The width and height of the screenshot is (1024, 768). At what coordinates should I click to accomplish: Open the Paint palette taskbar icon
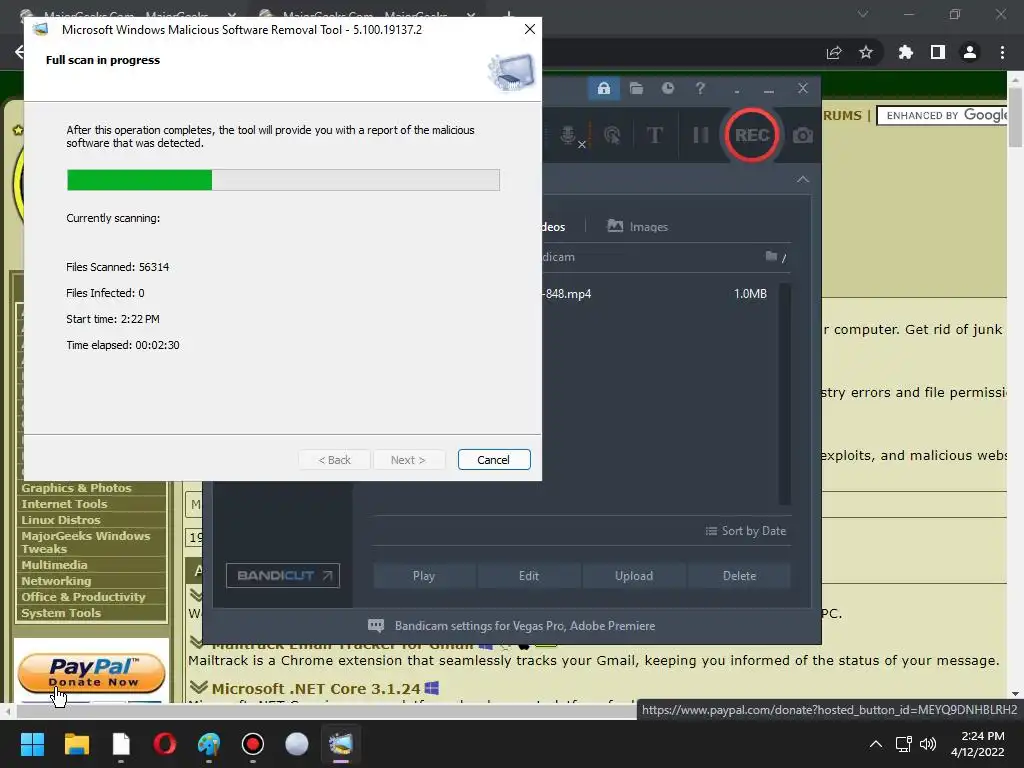click(x=209, y=744)
